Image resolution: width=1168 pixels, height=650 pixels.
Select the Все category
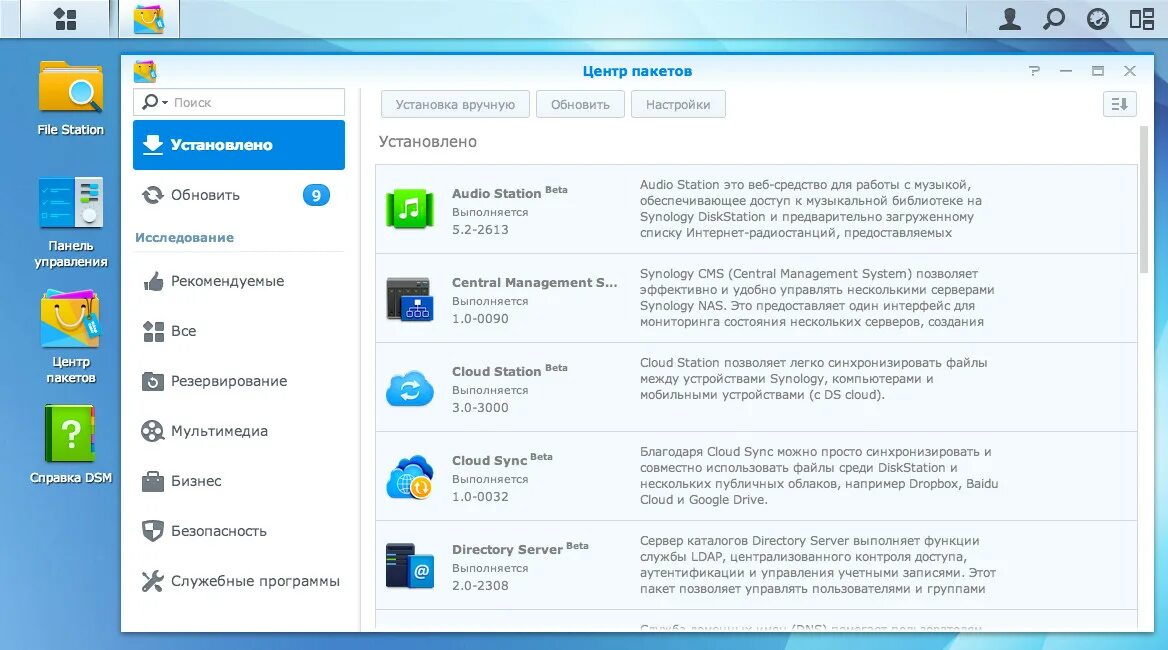pos(239,331)
